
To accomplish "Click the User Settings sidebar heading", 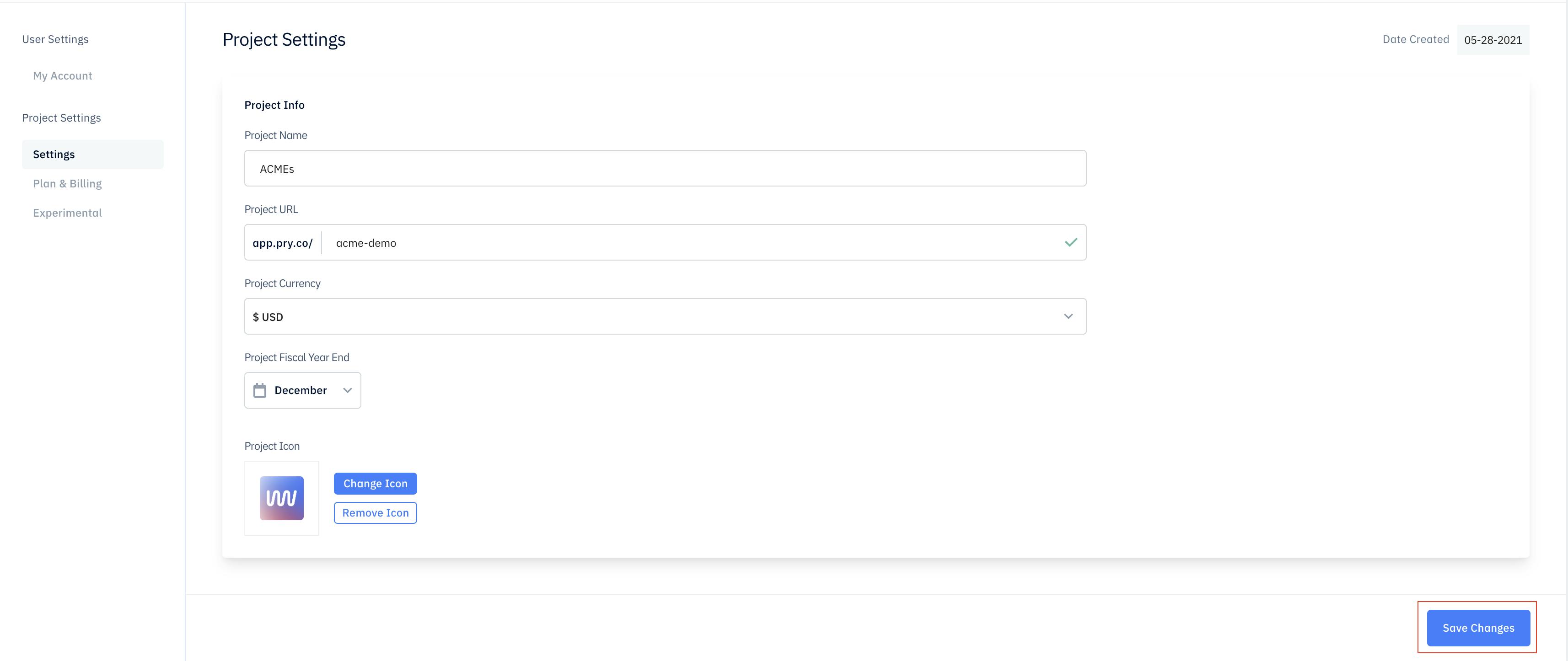I will pyautogui.click(x=55, y=39).
